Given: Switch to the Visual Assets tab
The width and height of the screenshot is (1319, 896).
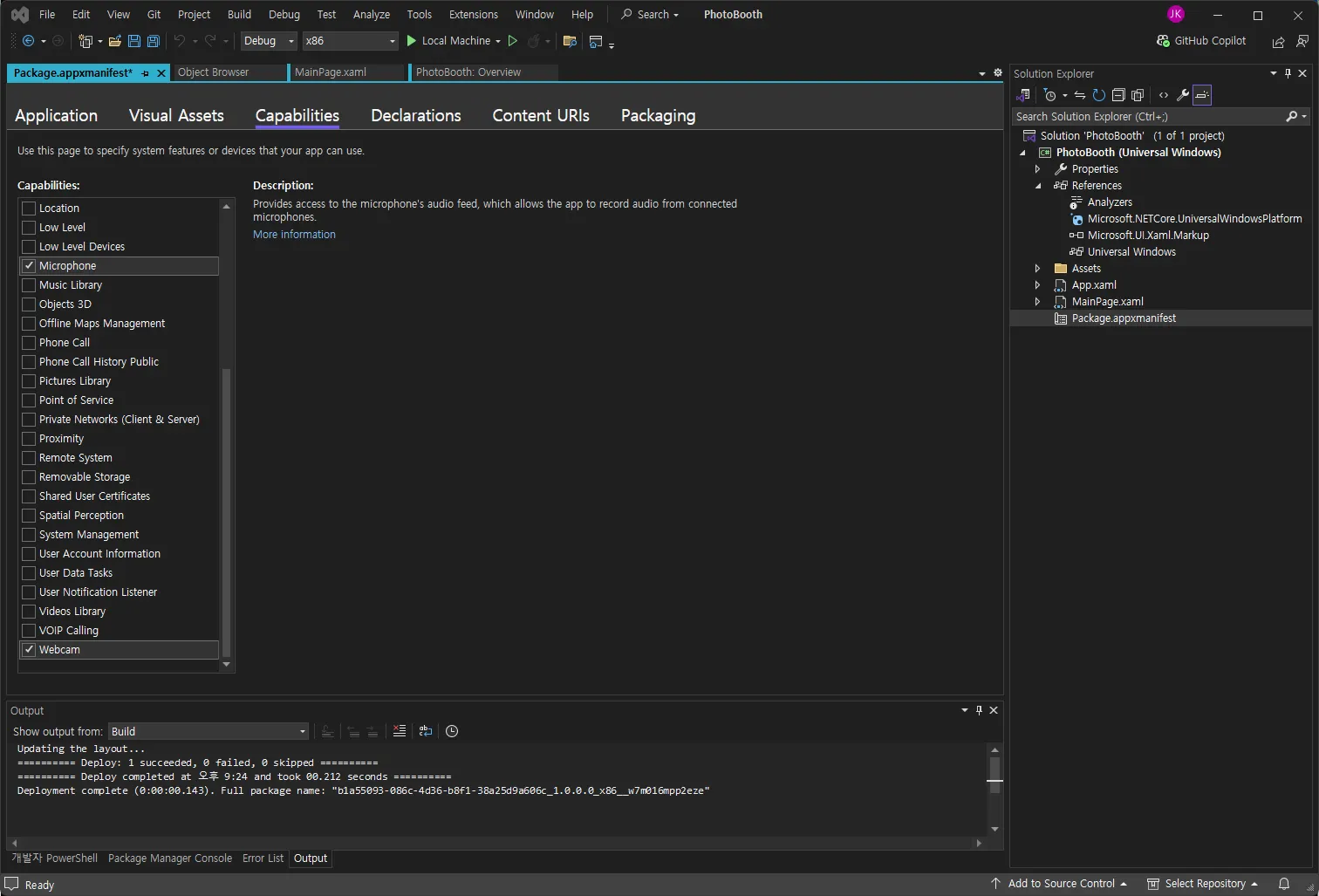Looking at the screenshot, I should [x=176, y=116].
